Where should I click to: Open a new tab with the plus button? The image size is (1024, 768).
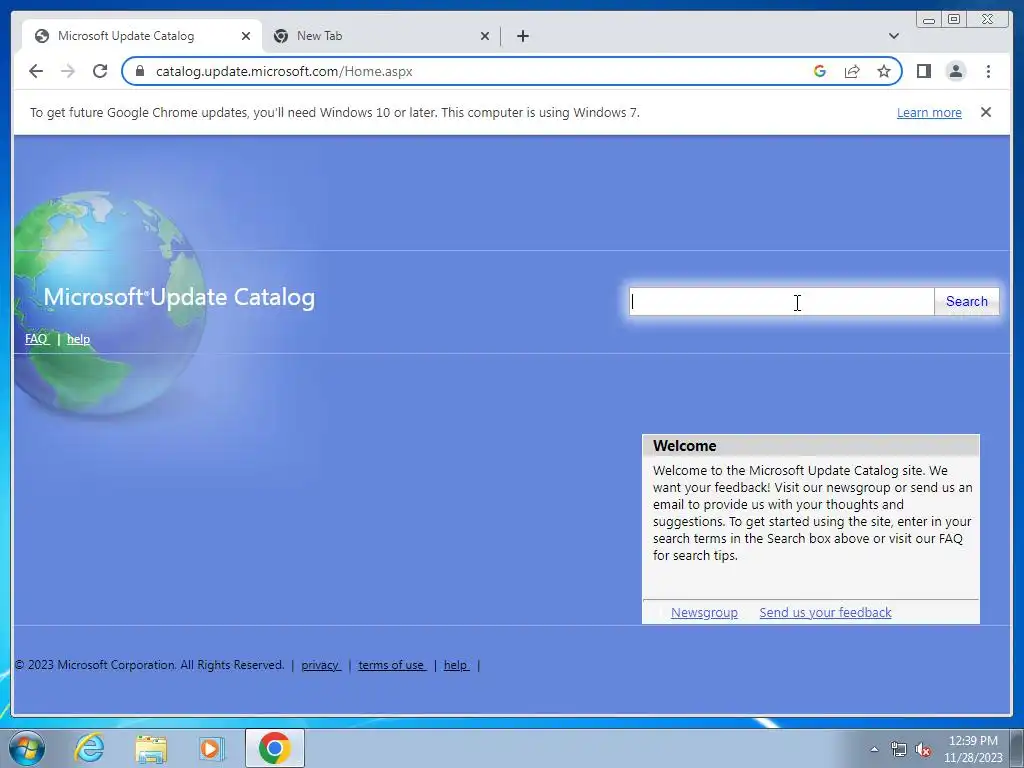tap(522, 36)
